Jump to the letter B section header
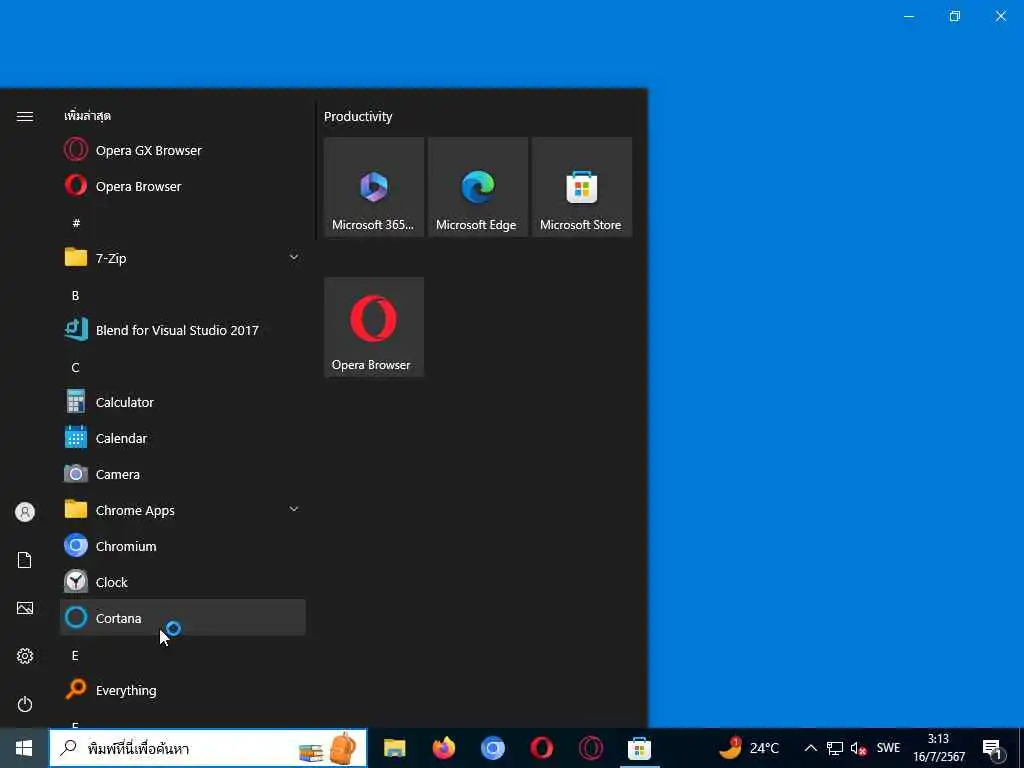 pyautogui.click(x=75, y=296)
